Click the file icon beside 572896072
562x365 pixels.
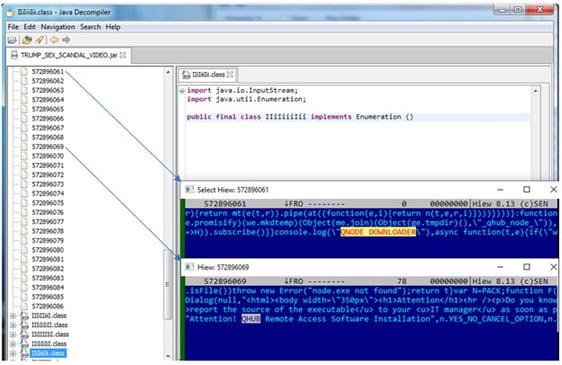pyautogui.click(x=24, y=175)
